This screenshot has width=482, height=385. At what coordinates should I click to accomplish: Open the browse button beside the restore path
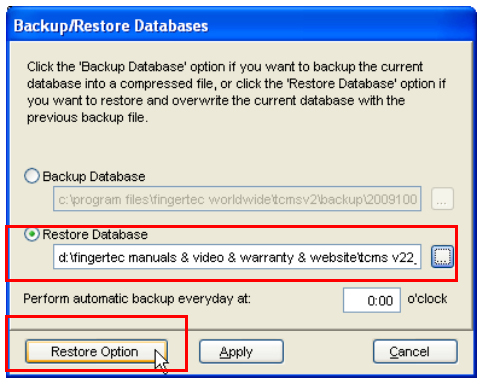[x=442, y=257]
